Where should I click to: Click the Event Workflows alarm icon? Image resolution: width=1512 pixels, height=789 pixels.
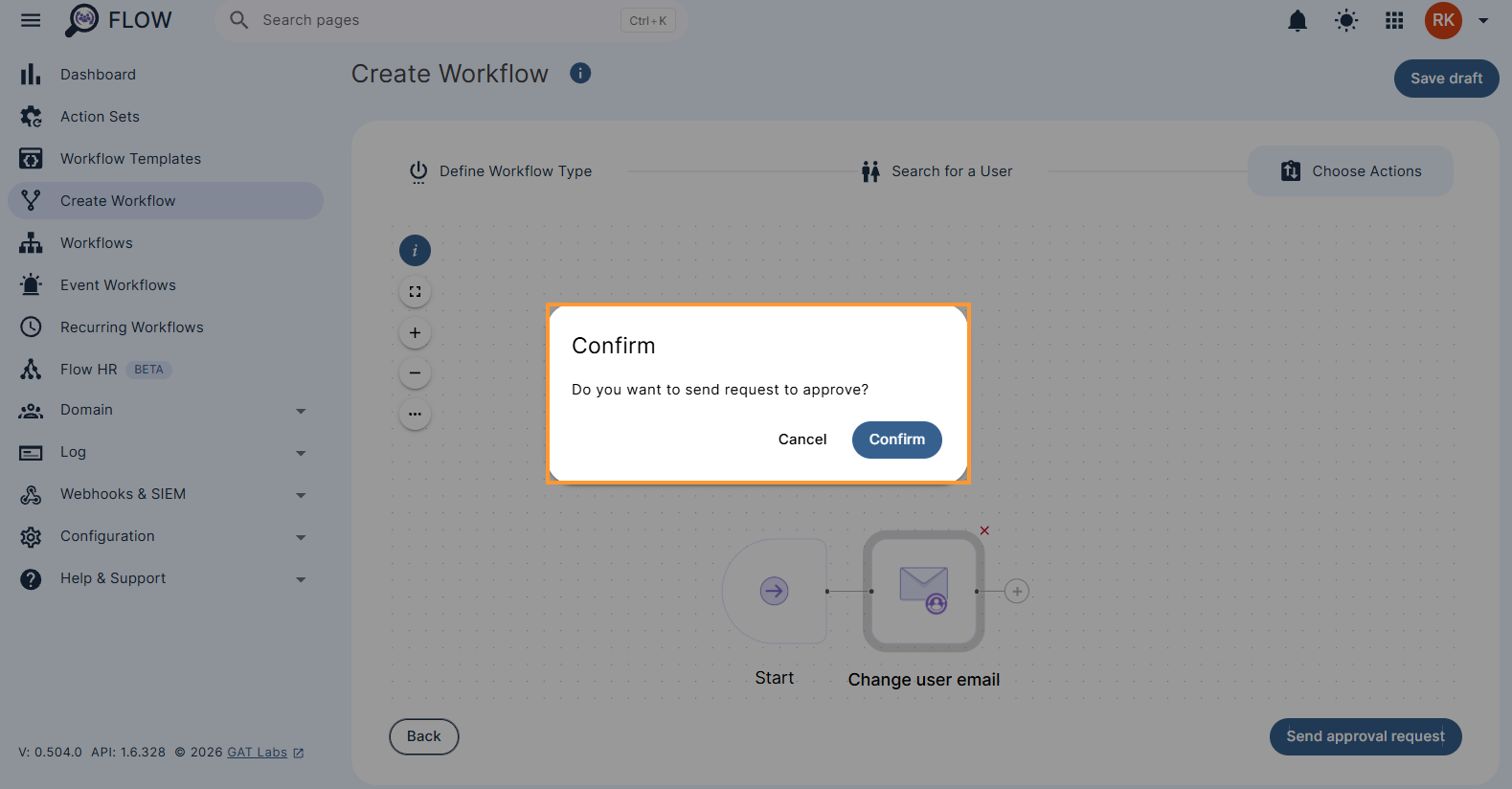(31, 285)
